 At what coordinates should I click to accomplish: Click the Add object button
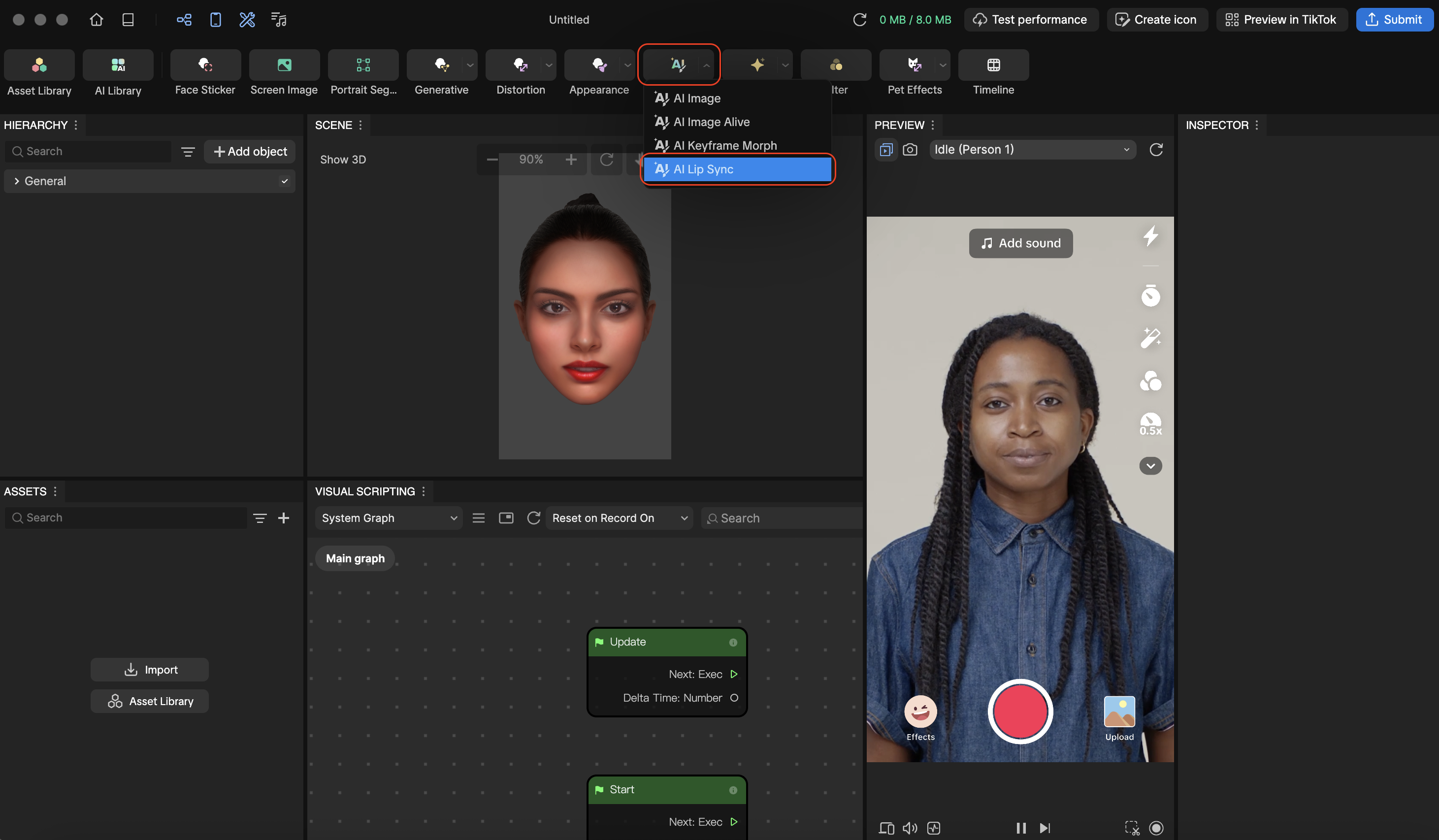[250, 151]
